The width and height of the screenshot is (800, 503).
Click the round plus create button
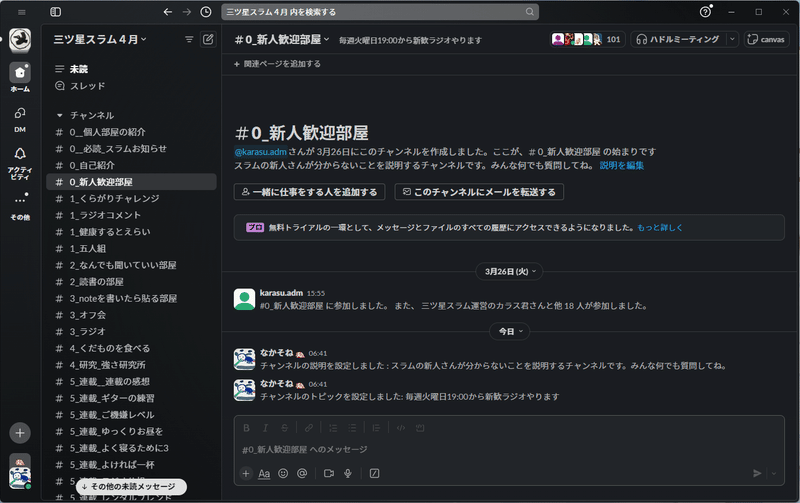20,433
